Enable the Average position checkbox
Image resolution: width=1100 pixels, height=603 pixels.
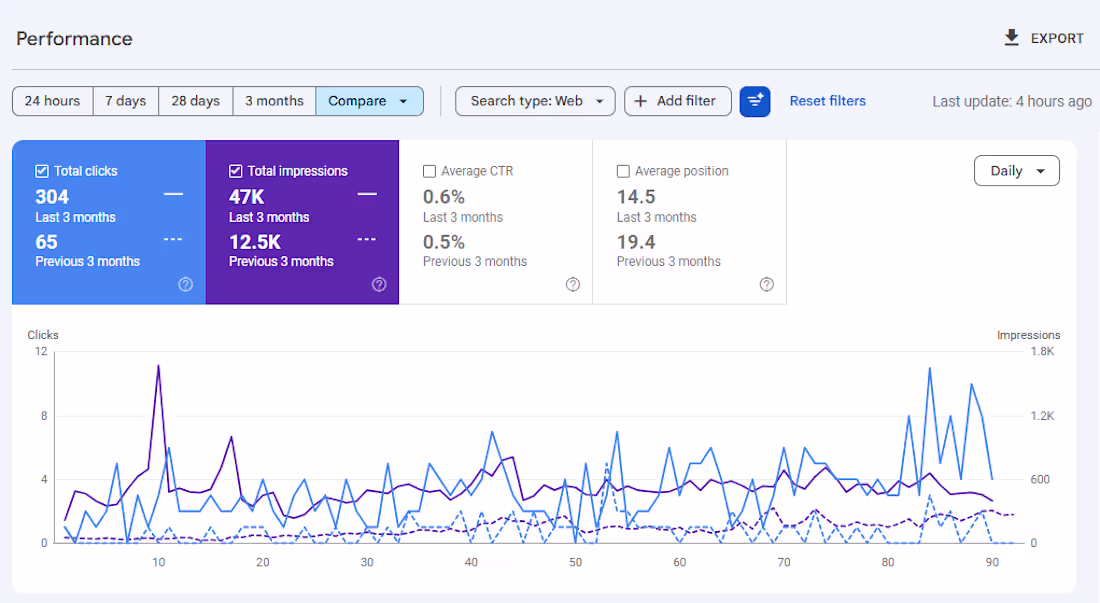624,171
